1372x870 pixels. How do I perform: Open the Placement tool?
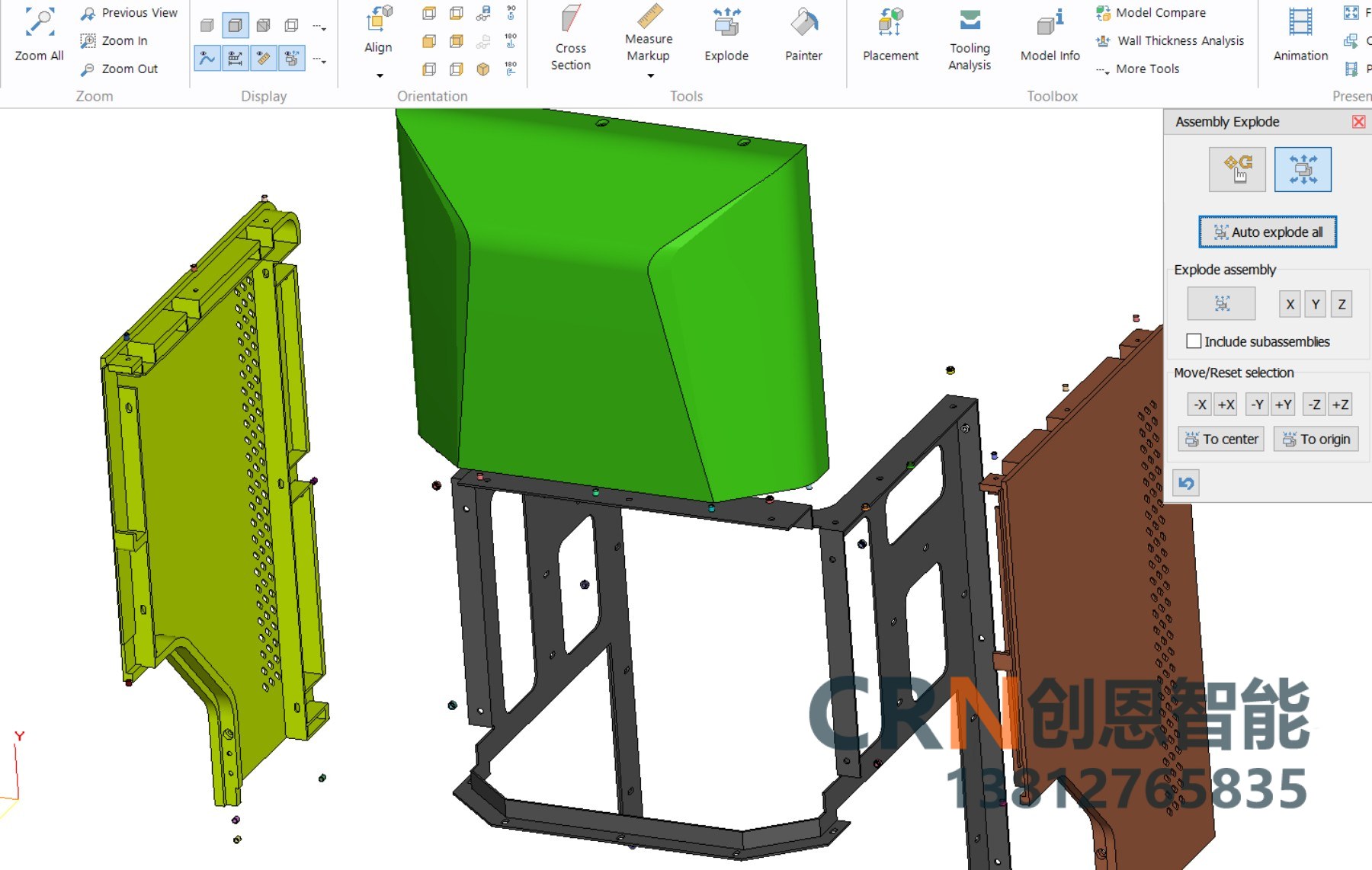890,34
